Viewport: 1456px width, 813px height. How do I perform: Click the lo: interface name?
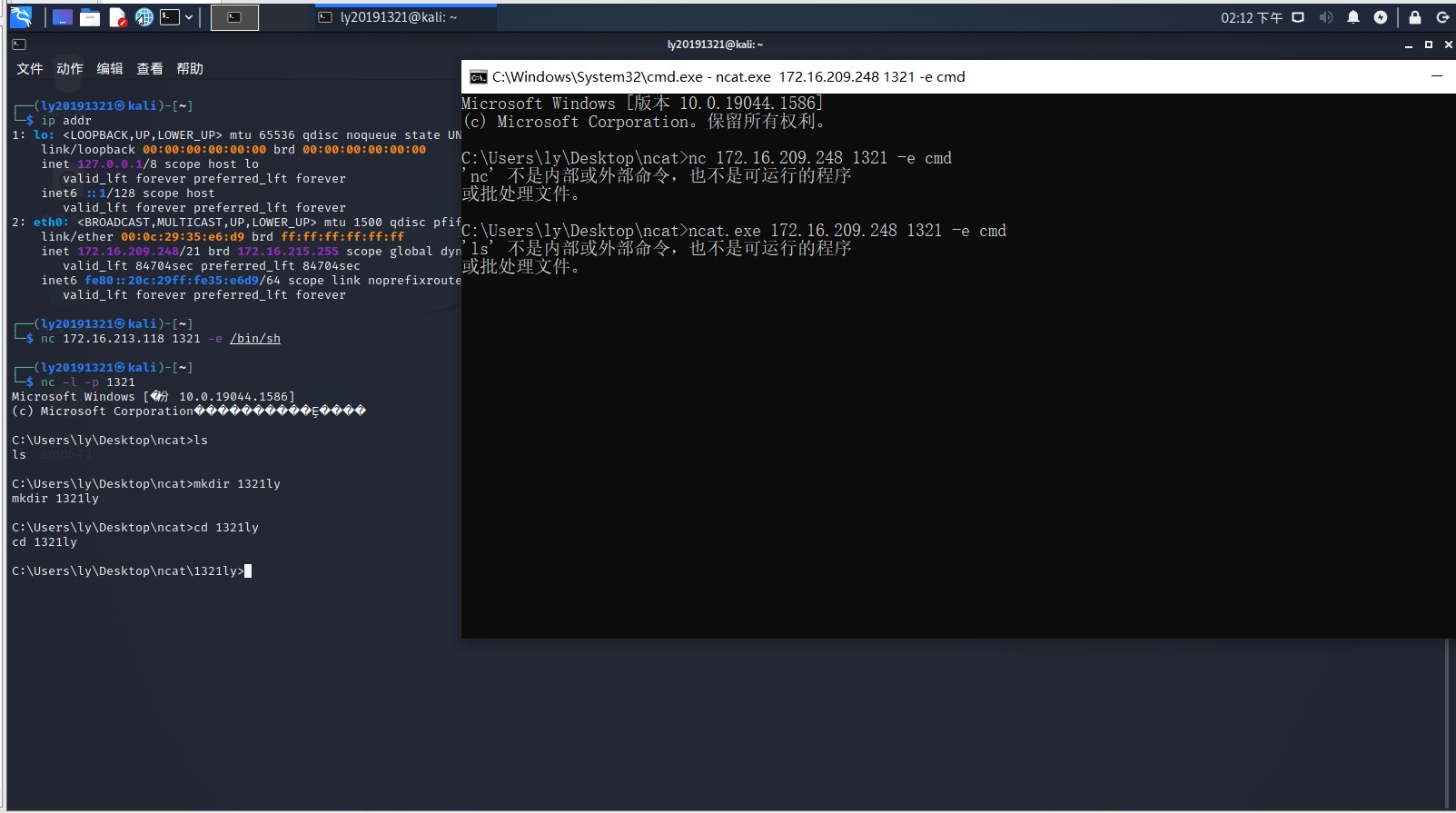(x=45, y=135)
